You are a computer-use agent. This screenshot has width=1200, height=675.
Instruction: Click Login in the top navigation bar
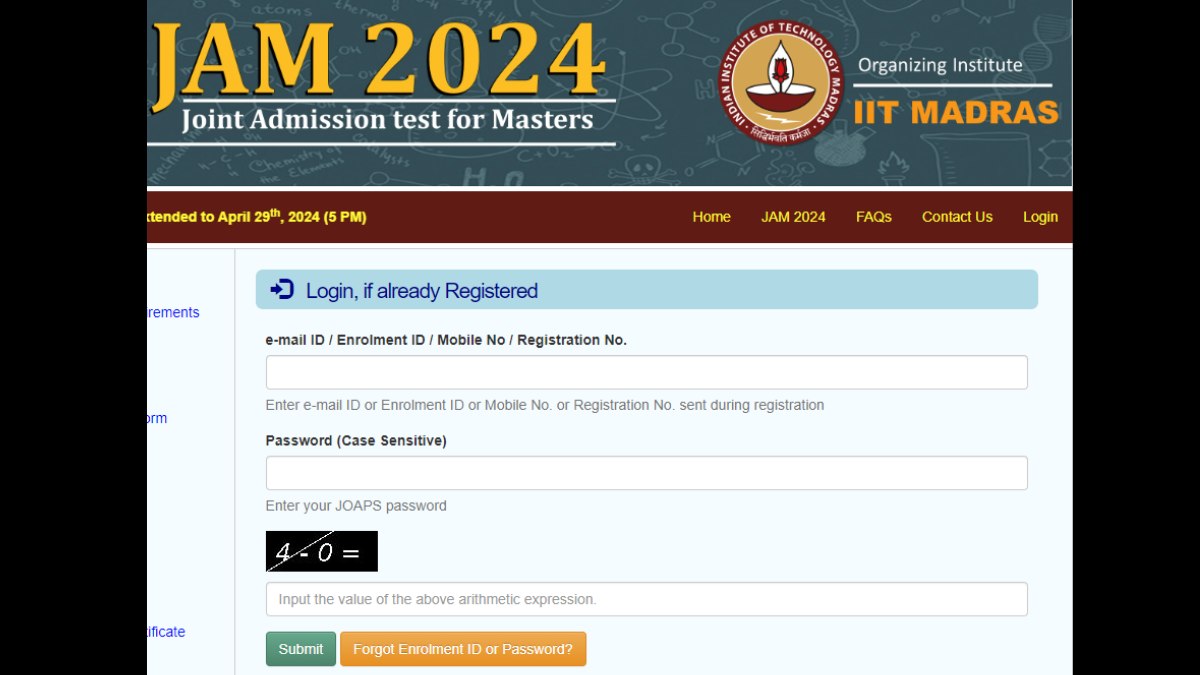pos(1040,217)
